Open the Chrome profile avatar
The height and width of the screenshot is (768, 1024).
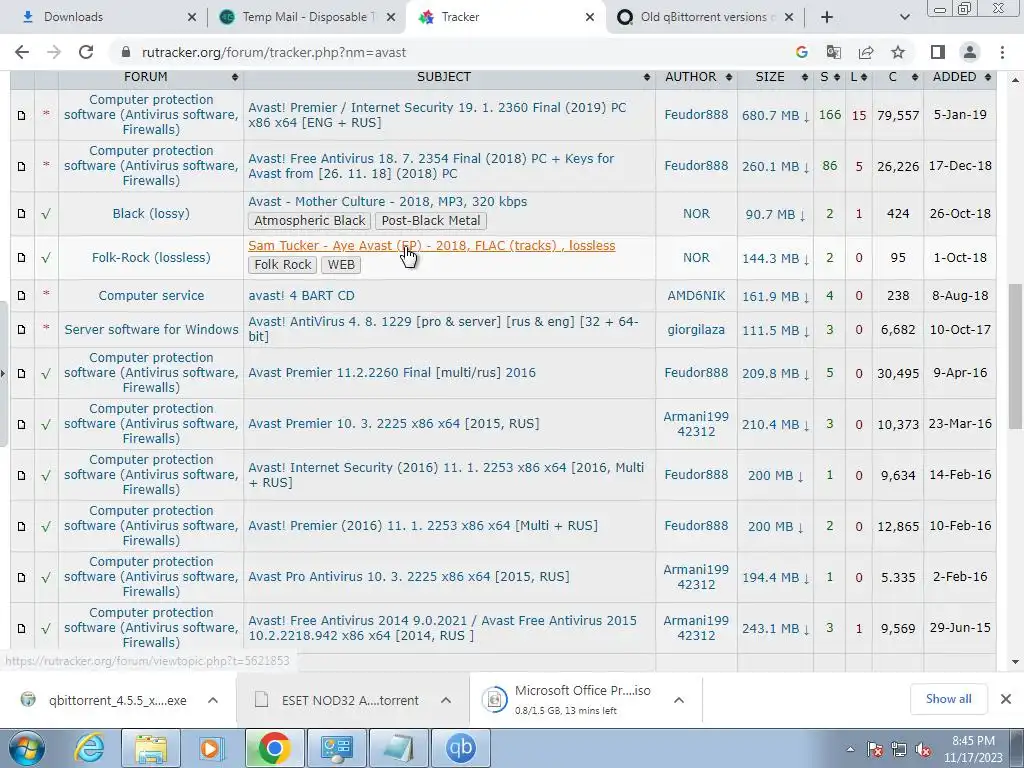[970, 52]
